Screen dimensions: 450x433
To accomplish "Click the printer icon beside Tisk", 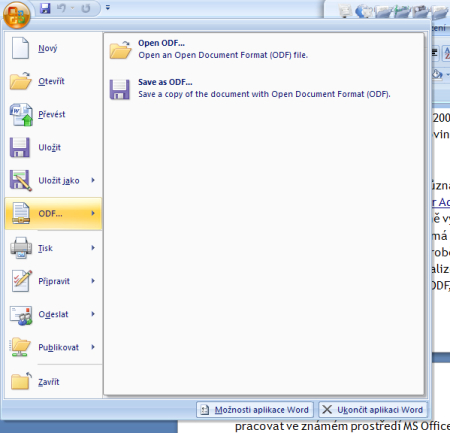I will click(21, 248).
